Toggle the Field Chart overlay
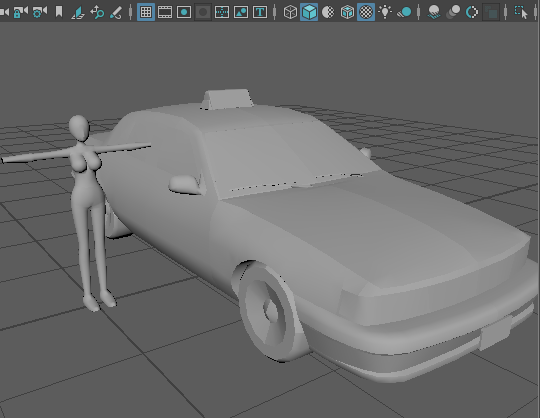The image size is (540, 418). click(x=222, y=12)
